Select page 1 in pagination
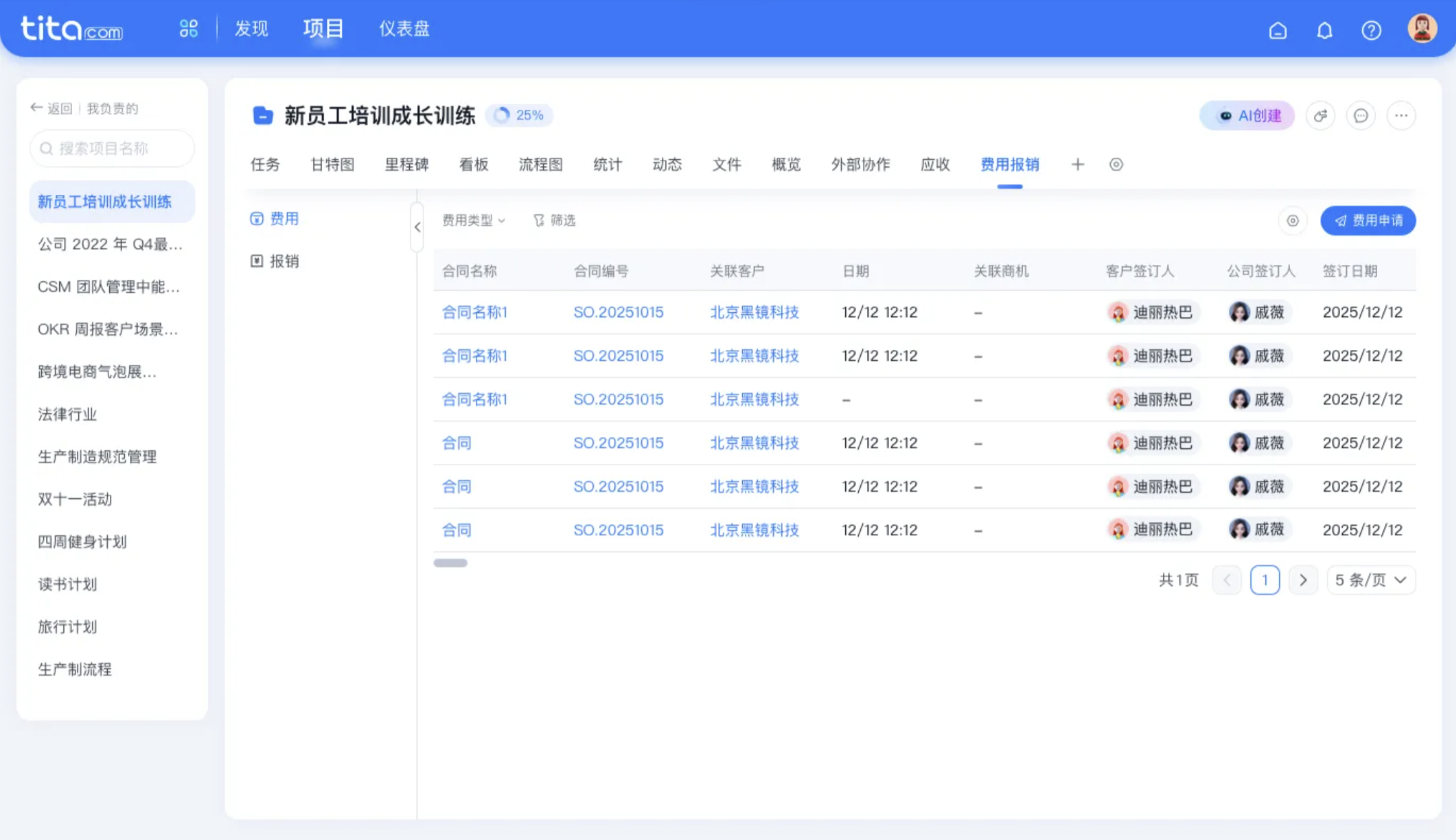Screen dimensions: 1456x840 pos(1265,580)
